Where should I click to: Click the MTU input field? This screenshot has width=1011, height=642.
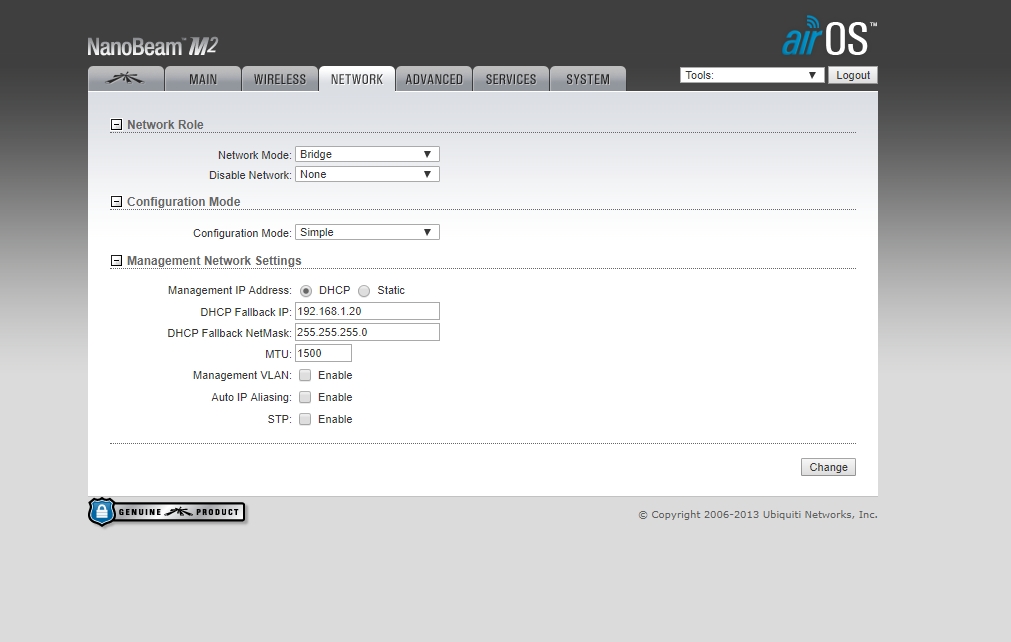click(x=323, y=353)
